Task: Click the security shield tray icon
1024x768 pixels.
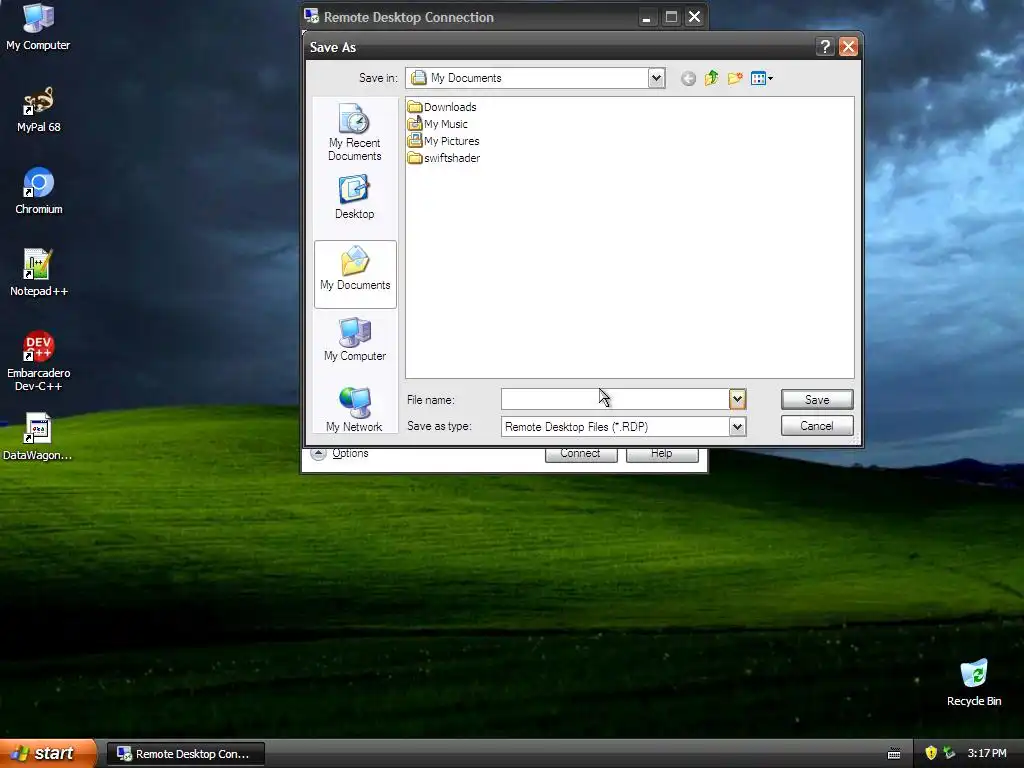Action: (x=931, y=754)
